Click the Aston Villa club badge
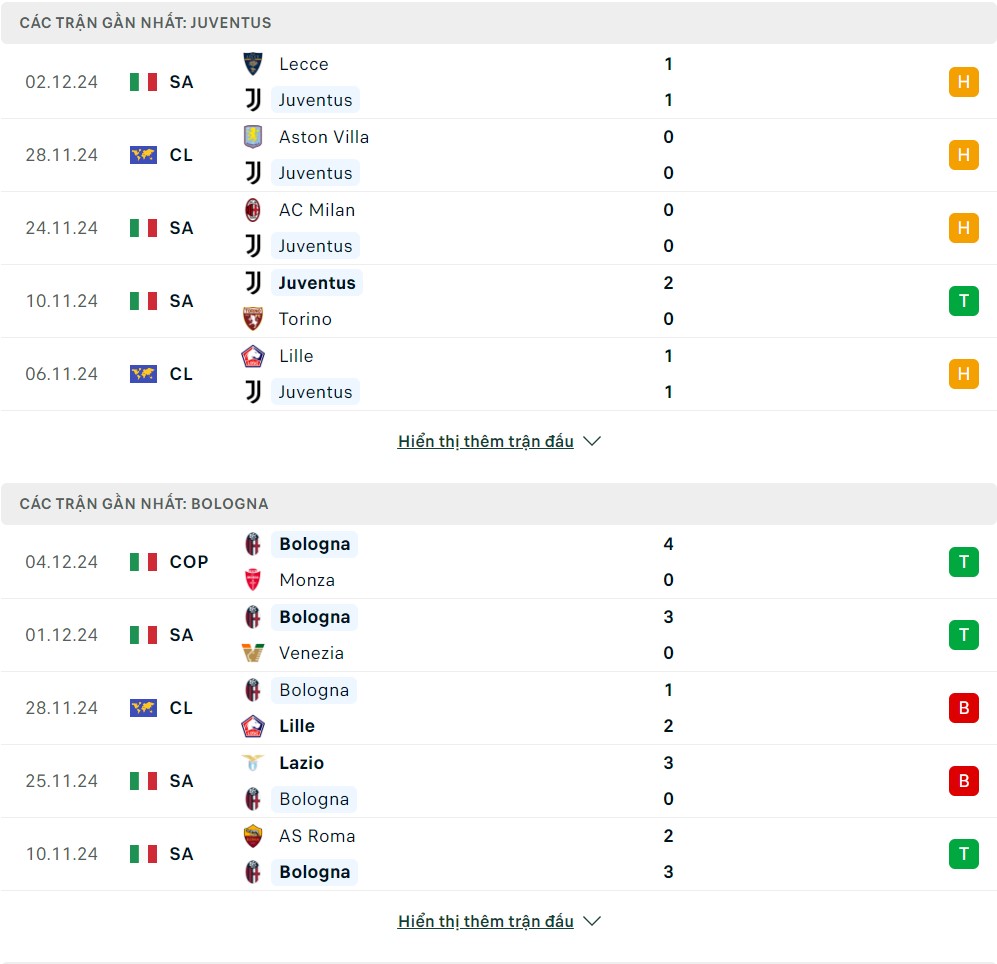The image size is (997, 964). [x=253, y=137]
